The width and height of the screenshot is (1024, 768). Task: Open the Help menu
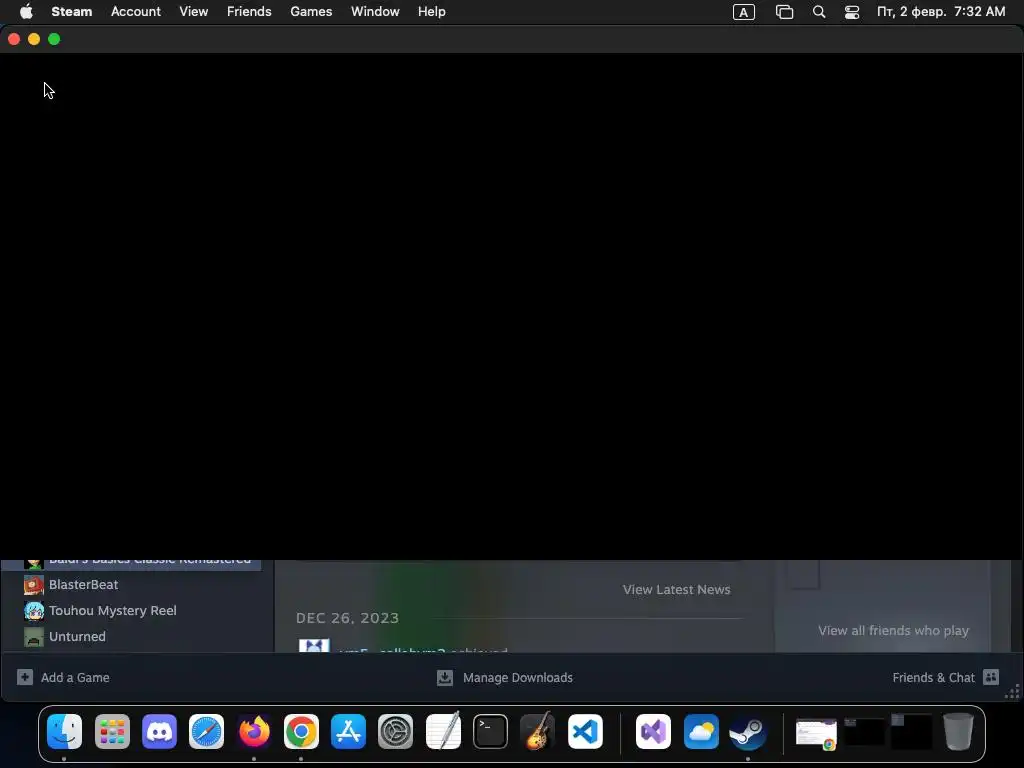click(432, 12)
